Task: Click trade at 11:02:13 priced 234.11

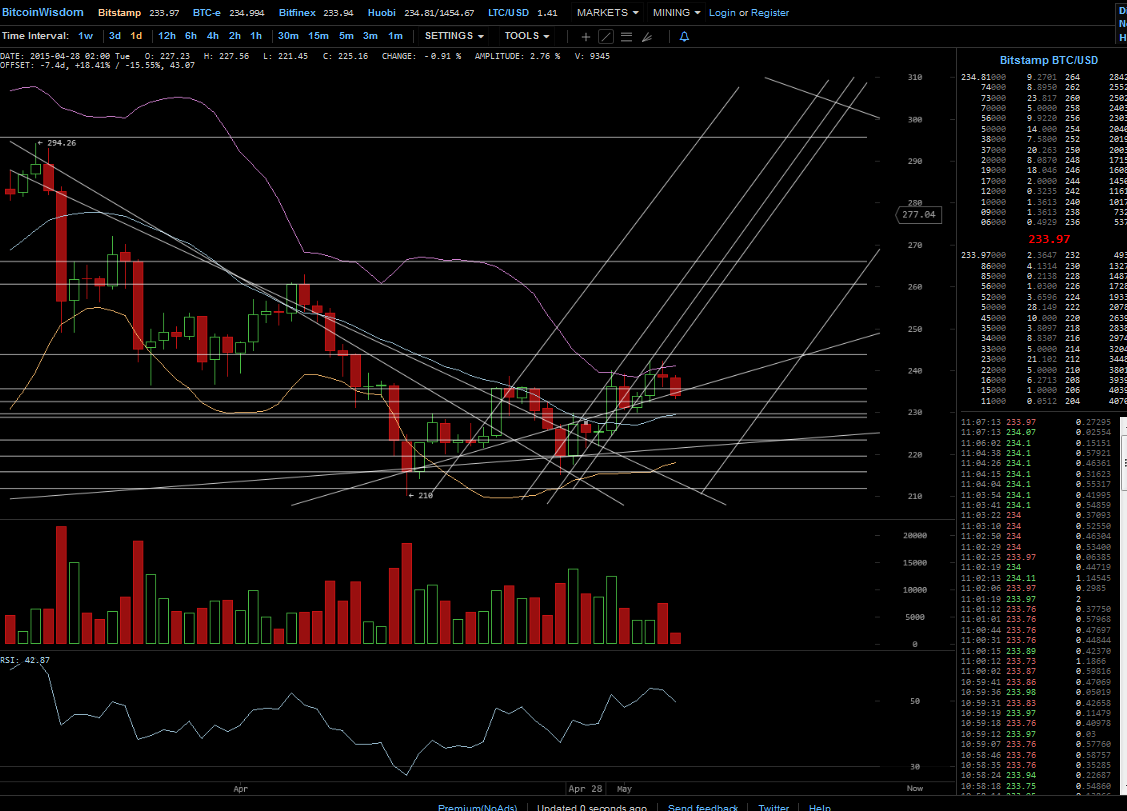Action: pos(1037,578)
